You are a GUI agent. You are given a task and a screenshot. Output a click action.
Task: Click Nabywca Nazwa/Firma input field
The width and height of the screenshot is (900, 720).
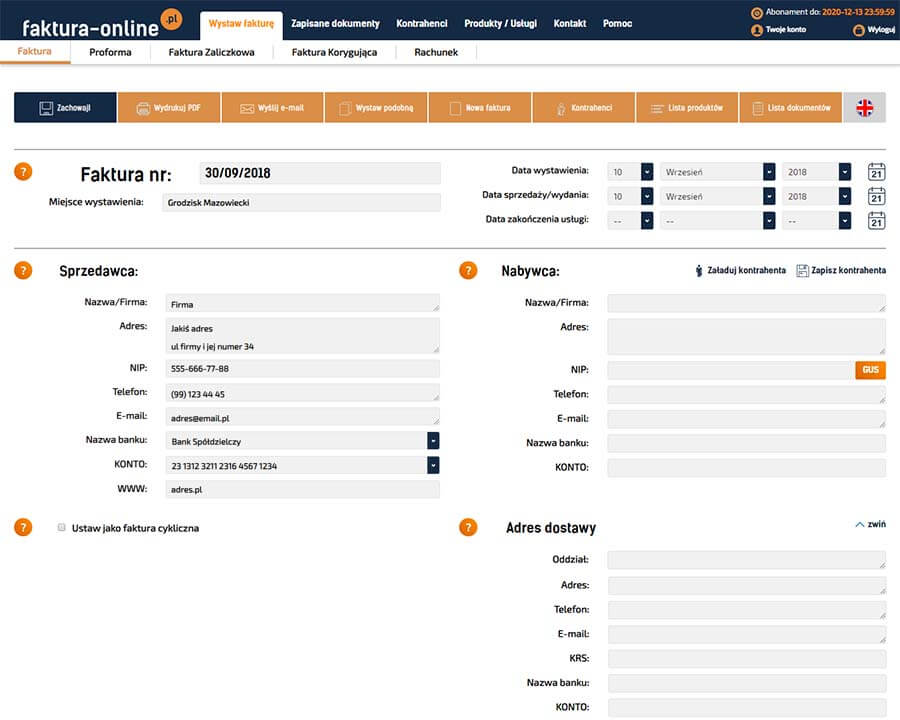746,303
